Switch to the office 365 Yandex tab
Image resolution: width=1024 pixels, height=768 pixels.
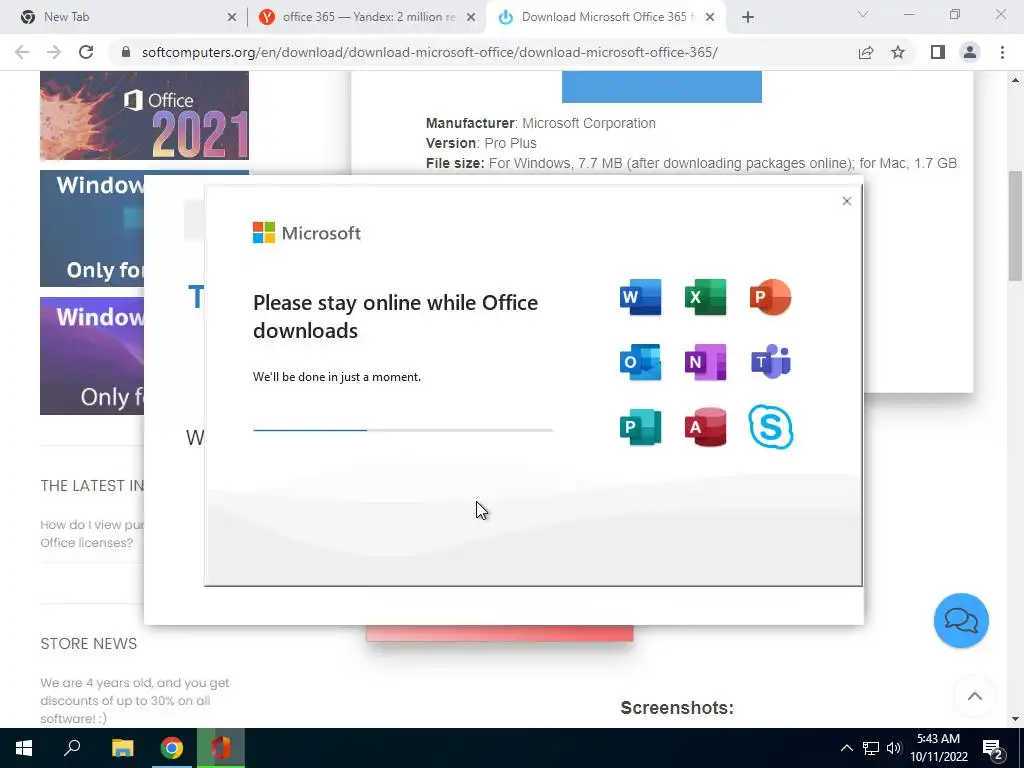[366, 17]
